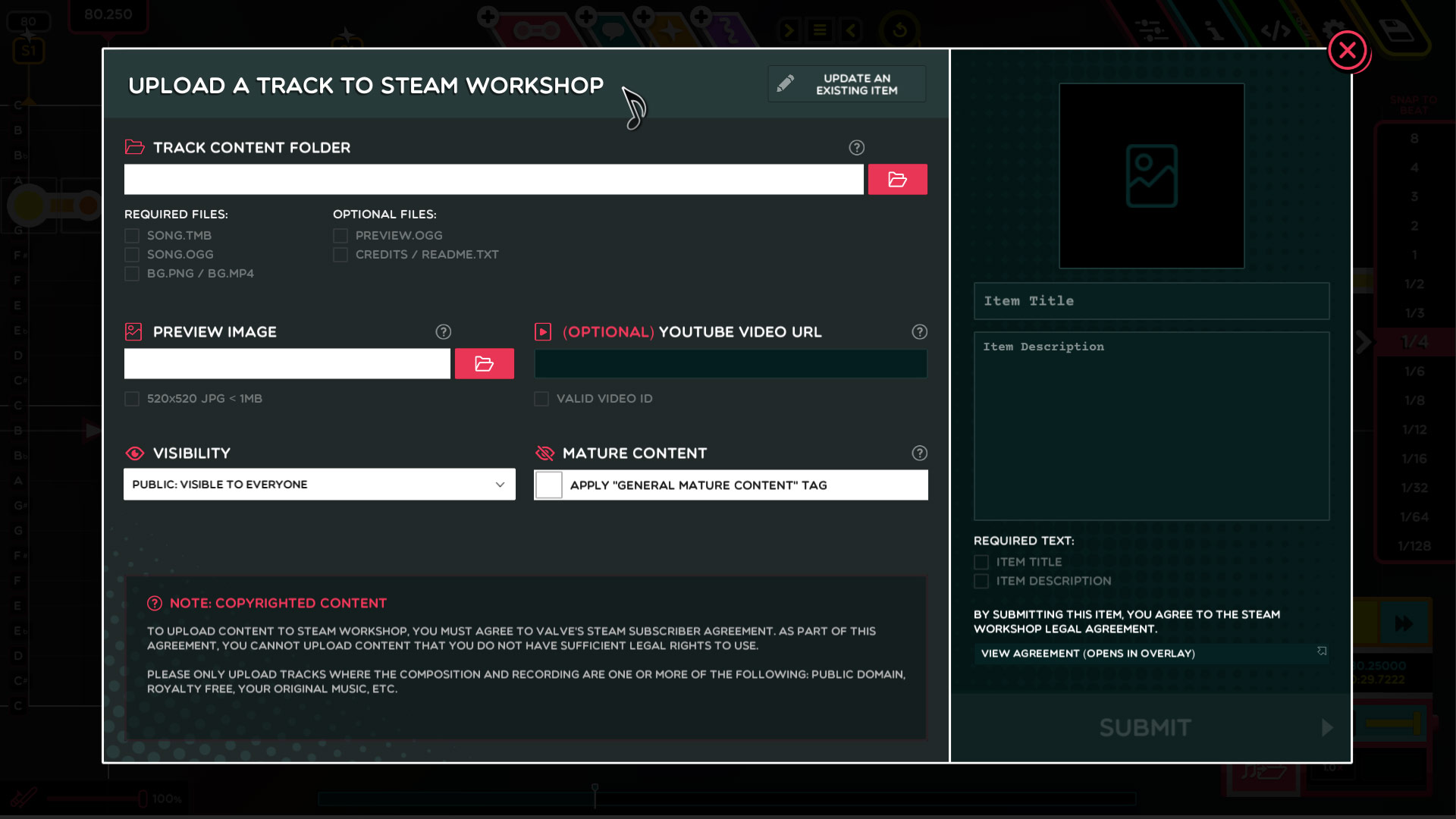Viewport: 1456px width, 819px height.
Task: Click the Item Title text field
Action: 1151,301
